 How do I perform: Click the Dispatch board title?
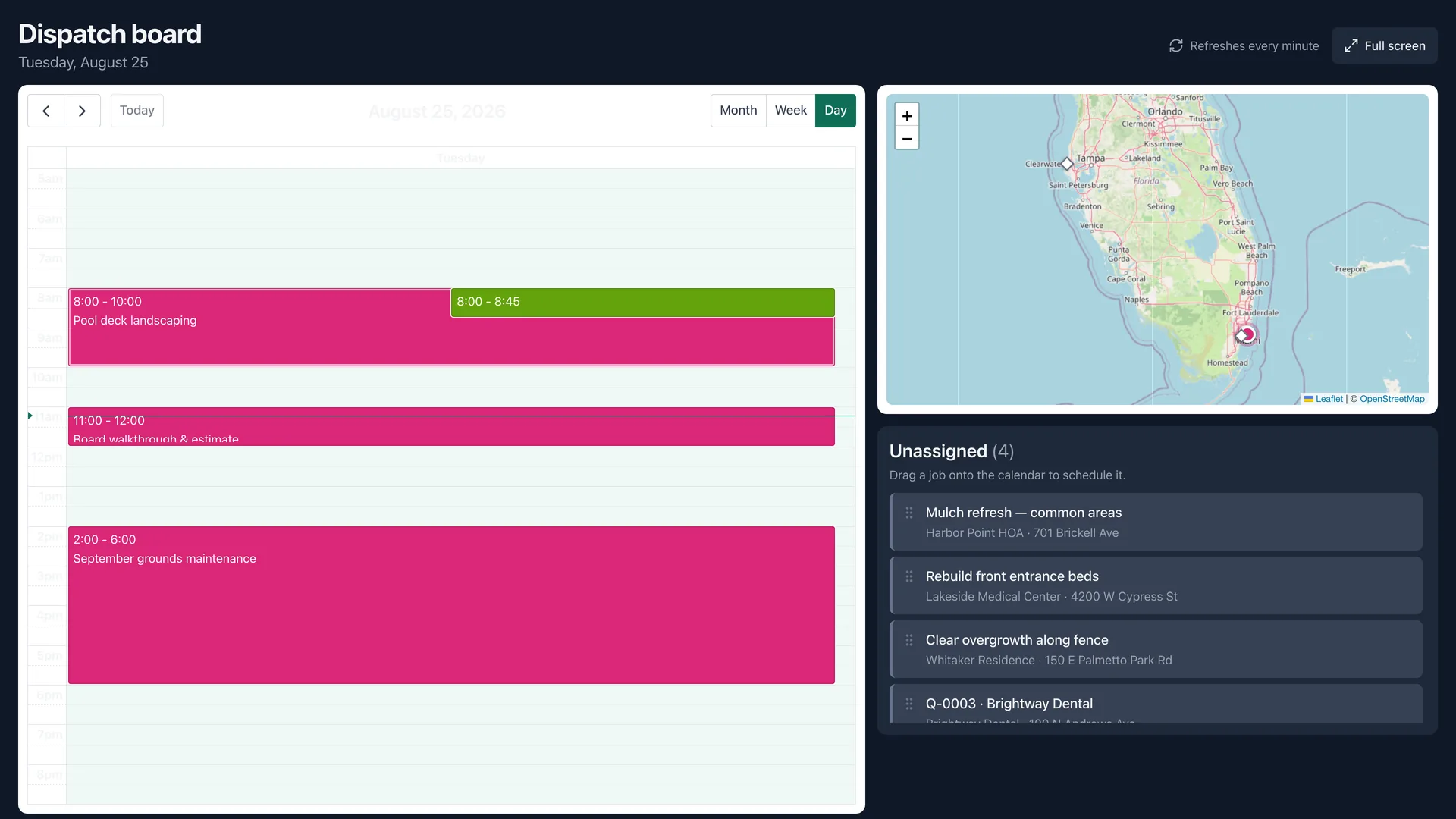(x=110, y=34)
